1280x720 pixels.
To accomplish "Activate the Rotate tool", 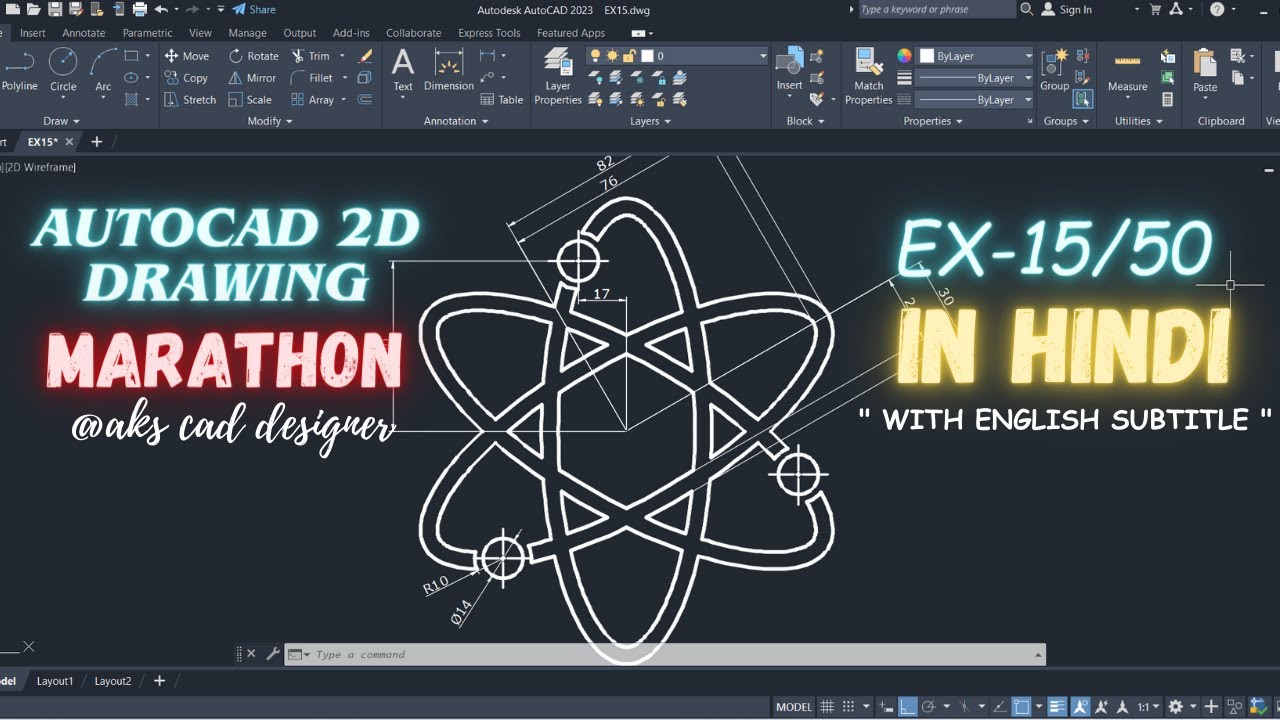I will coord(254,56).
